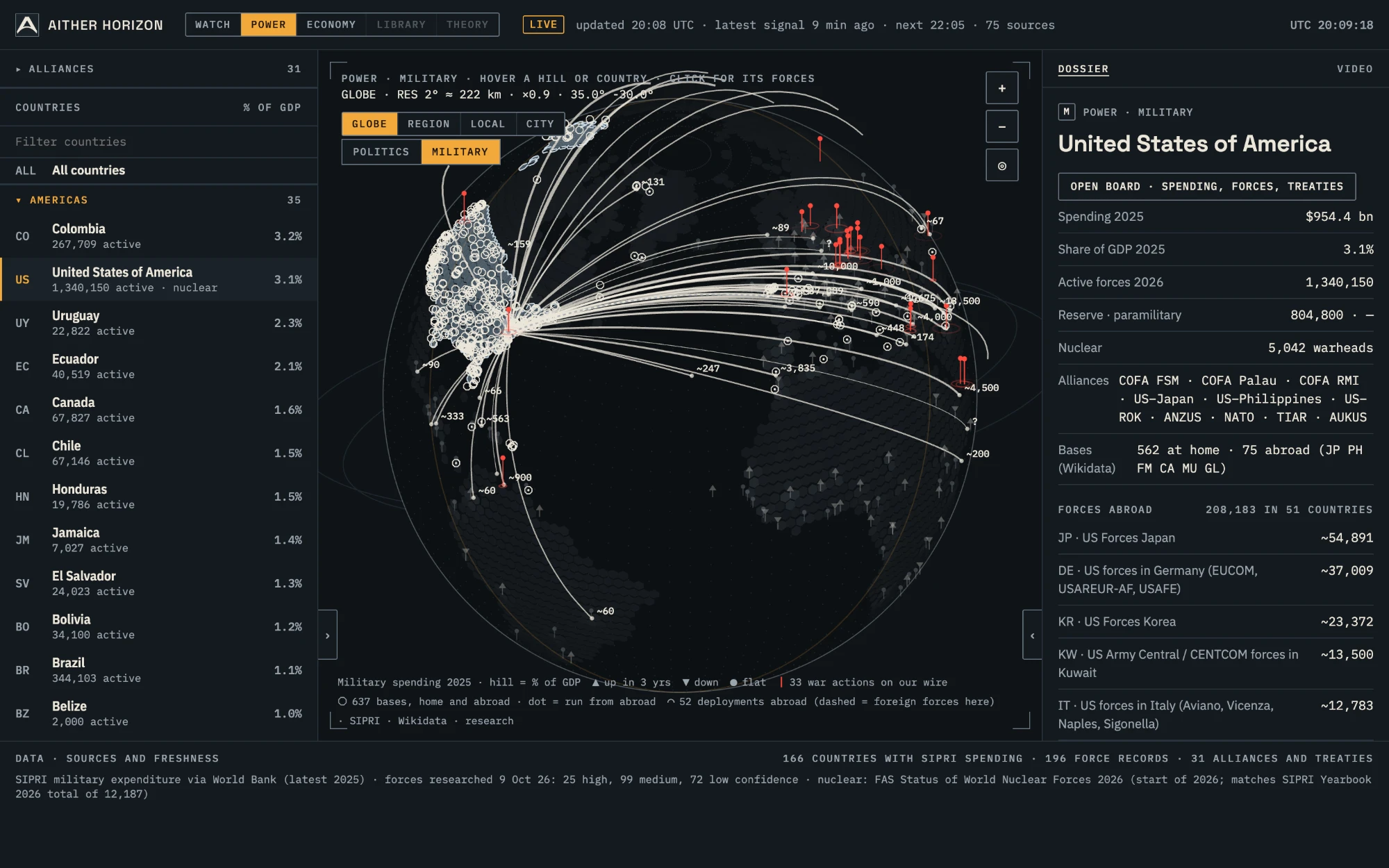Screen dimensions: 1389x868
Task: Open the Theory tab
Action: [x=467, y=24]
